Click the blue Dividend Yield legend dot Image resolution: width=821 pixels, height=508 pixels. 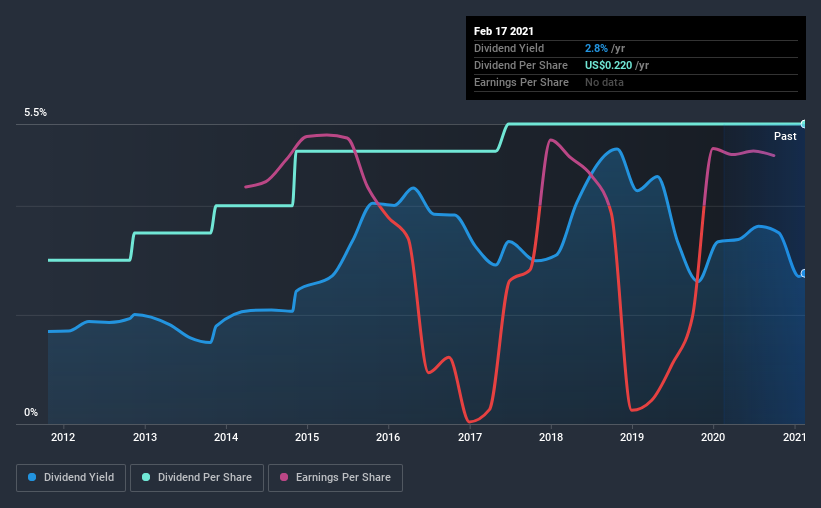[32, 477]
